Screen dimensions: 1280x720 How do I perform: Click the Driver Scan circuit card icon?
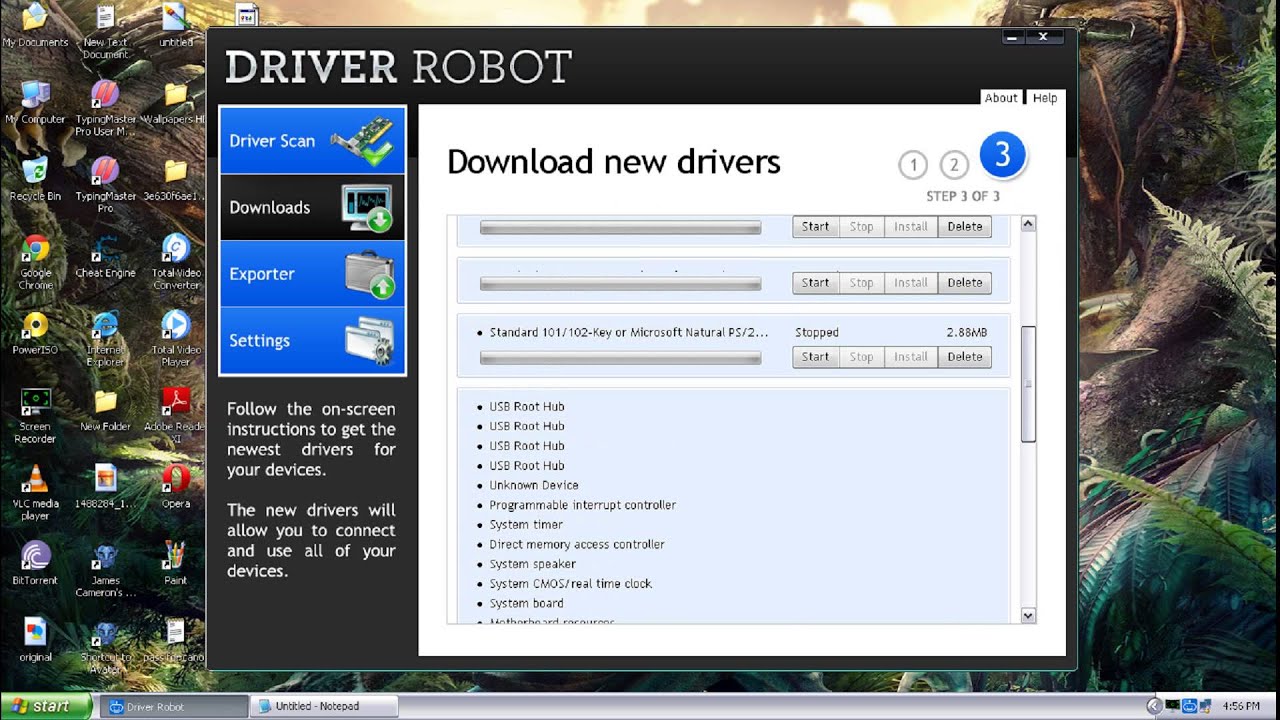[x=363, y=141]
